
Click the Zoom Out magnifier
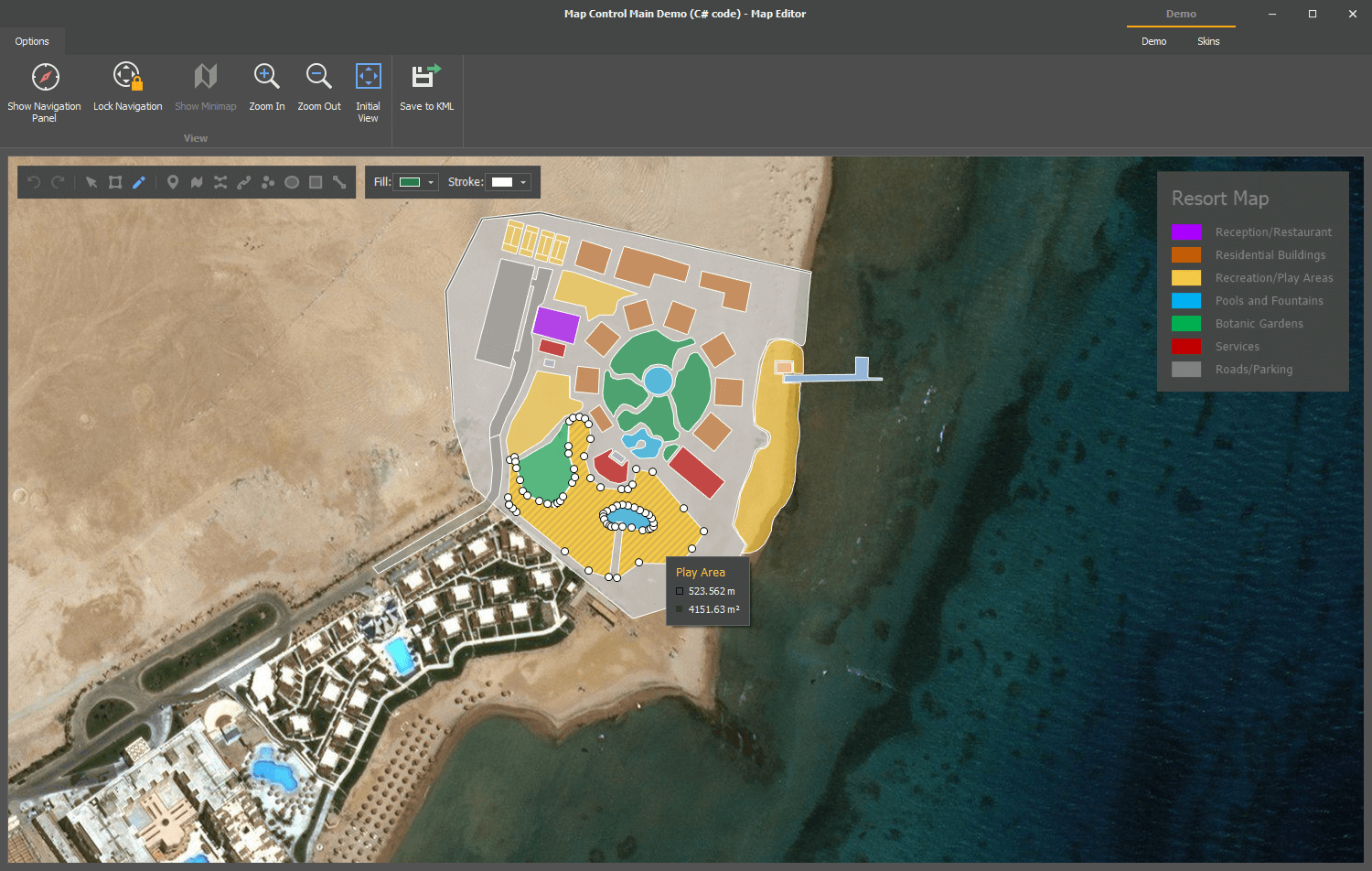[318, 78]
